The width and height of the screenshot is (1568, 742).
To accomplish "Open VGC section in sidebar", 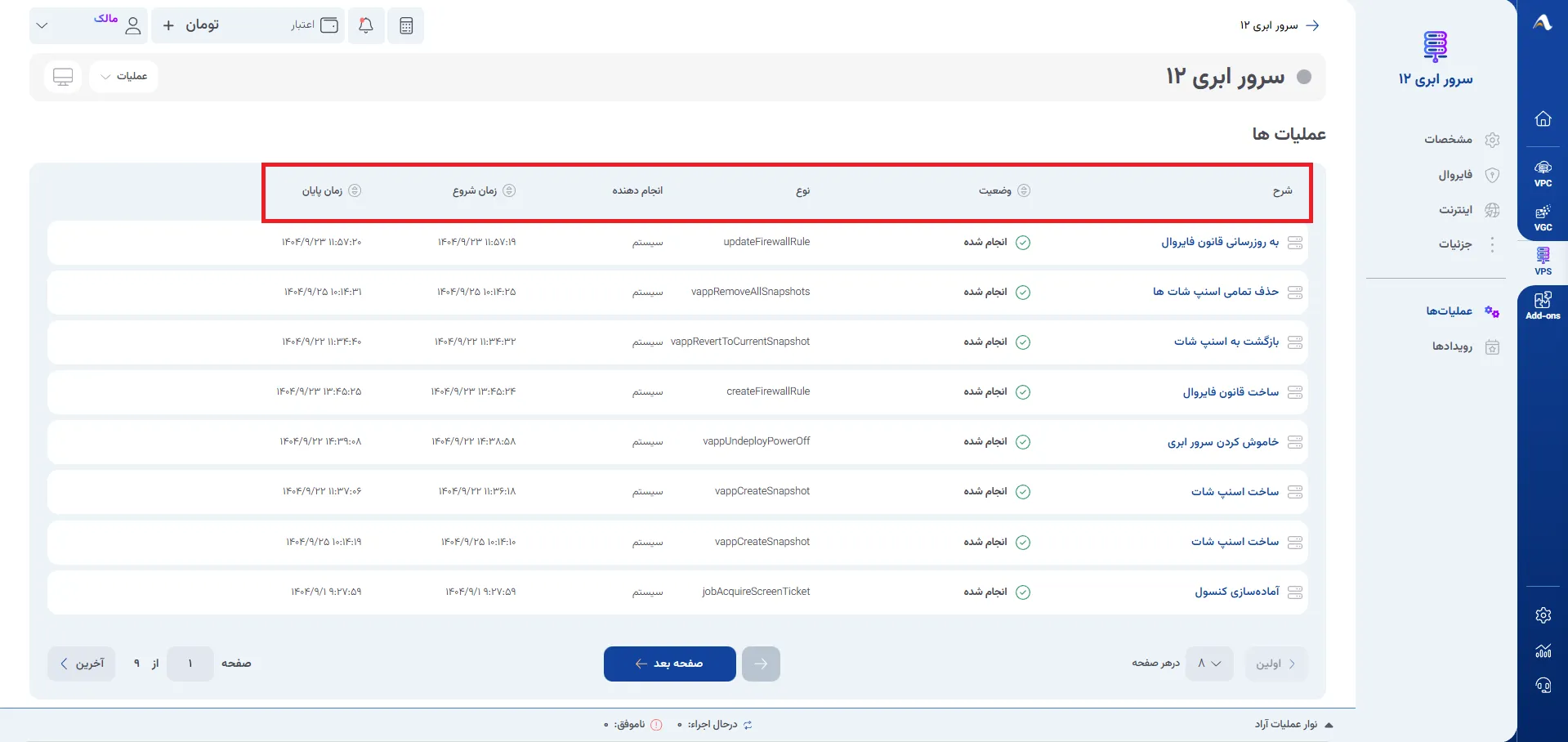I will [x=1543, y=218].
